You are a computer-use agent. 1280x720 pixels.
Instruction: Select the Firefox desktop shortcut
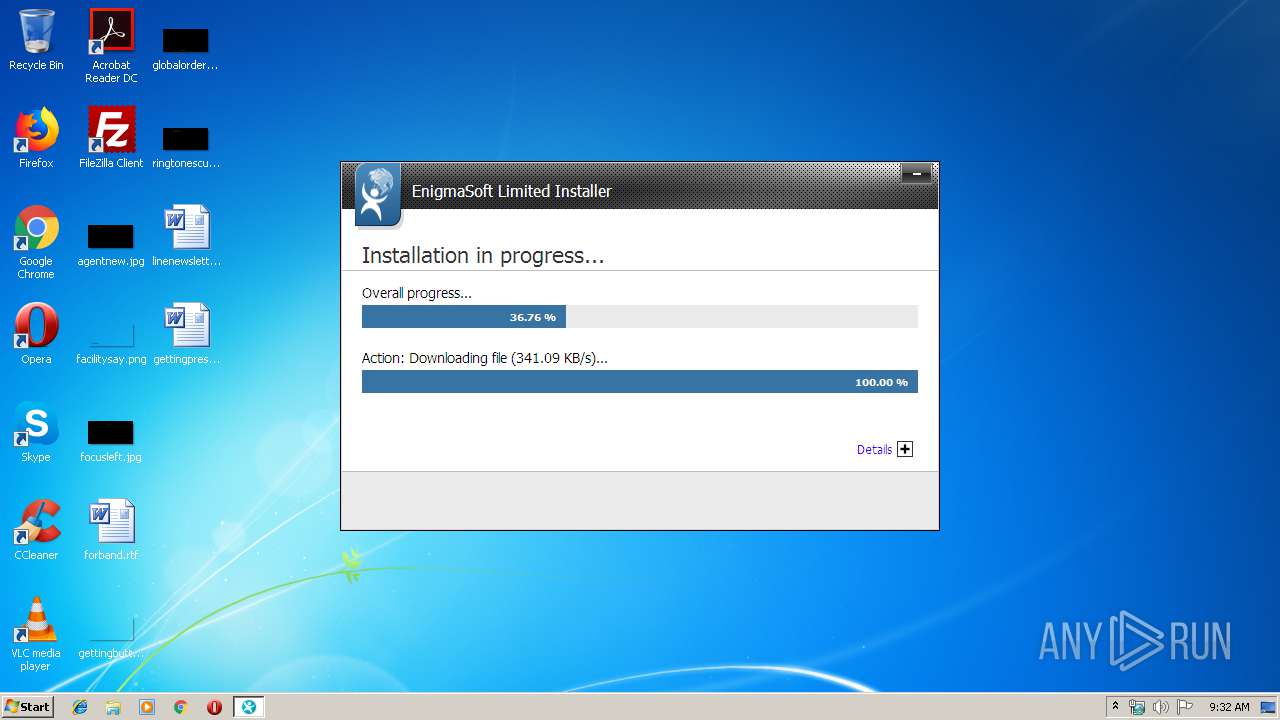pyautogui.click(x=36, y=139)
